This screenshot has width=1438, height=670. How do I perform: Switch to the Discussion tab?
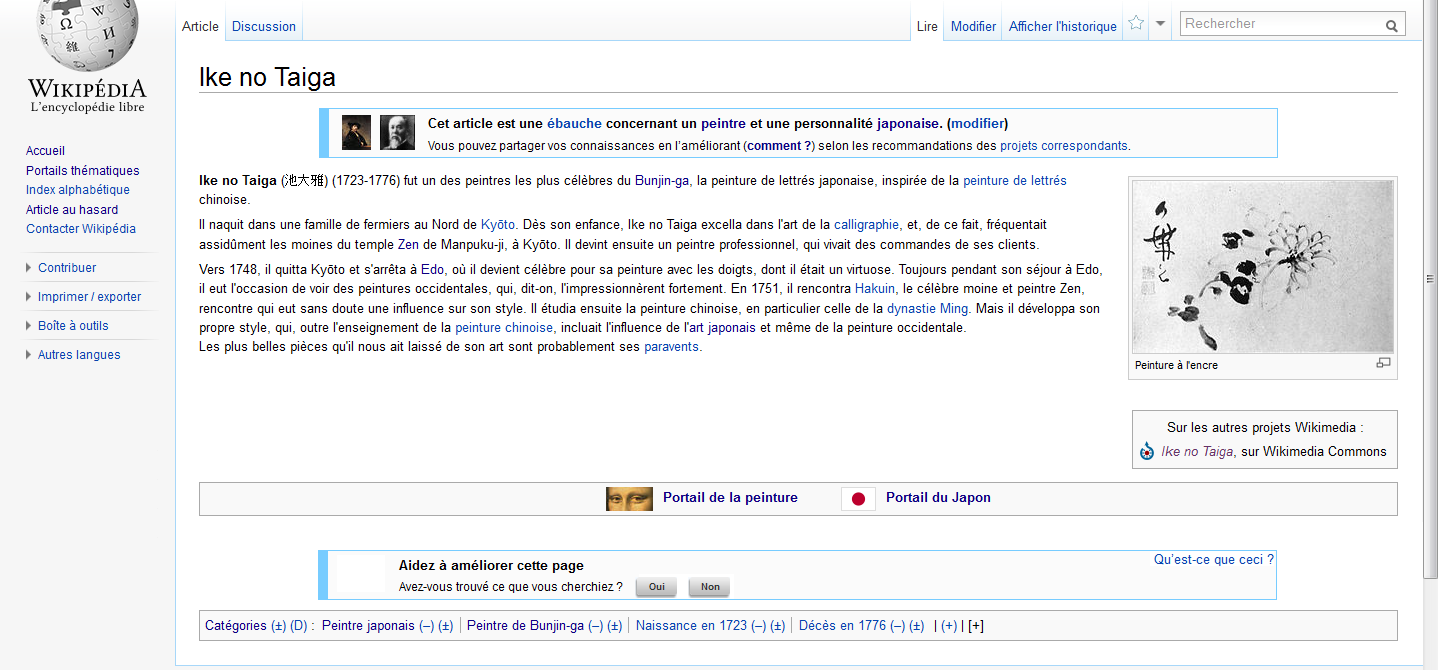(x=264, y=27)
